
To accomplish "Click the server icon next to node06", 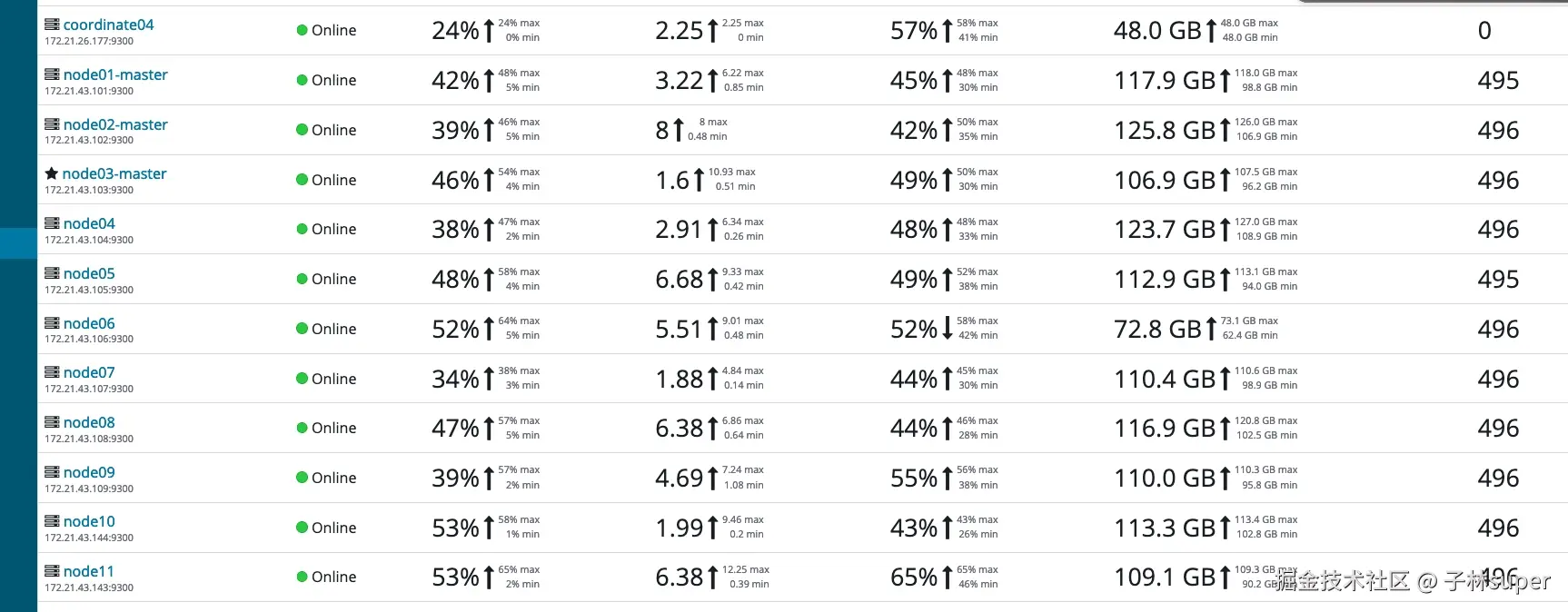I will 52,323.
